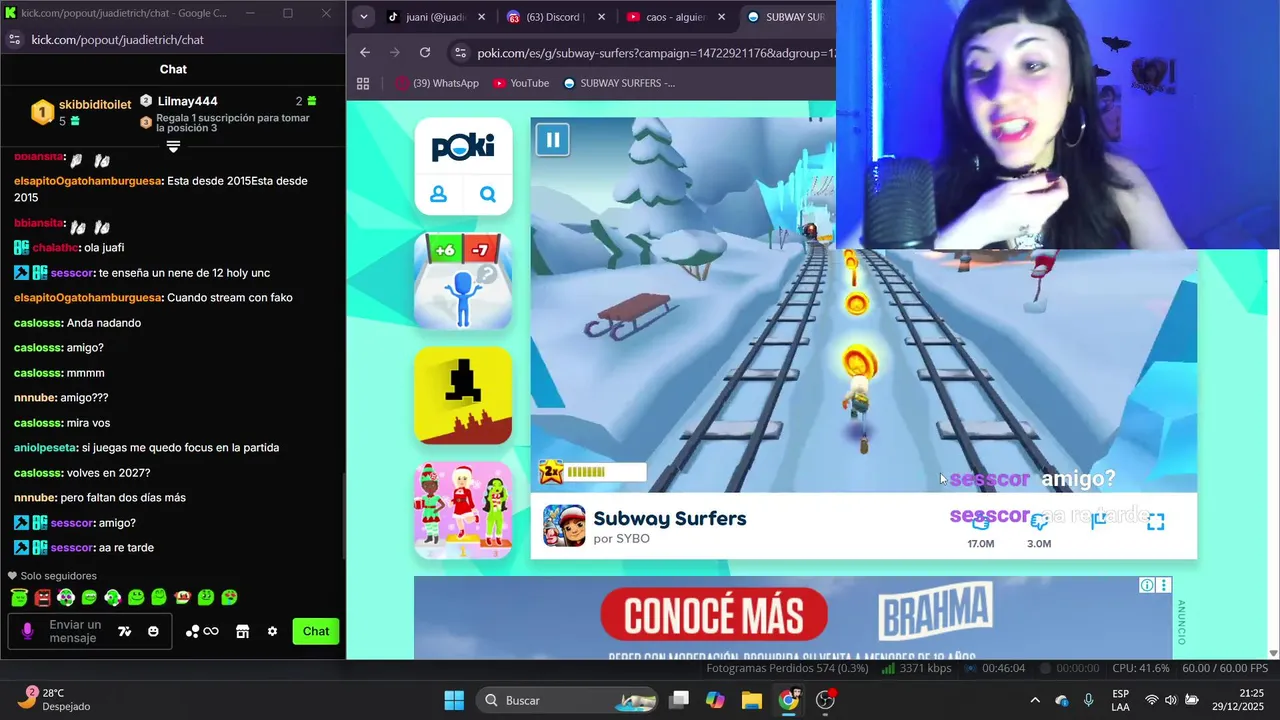Collapse the chat leaderboard with chevron
Viewport: 1280px width, 720px height.
(173, 147)
